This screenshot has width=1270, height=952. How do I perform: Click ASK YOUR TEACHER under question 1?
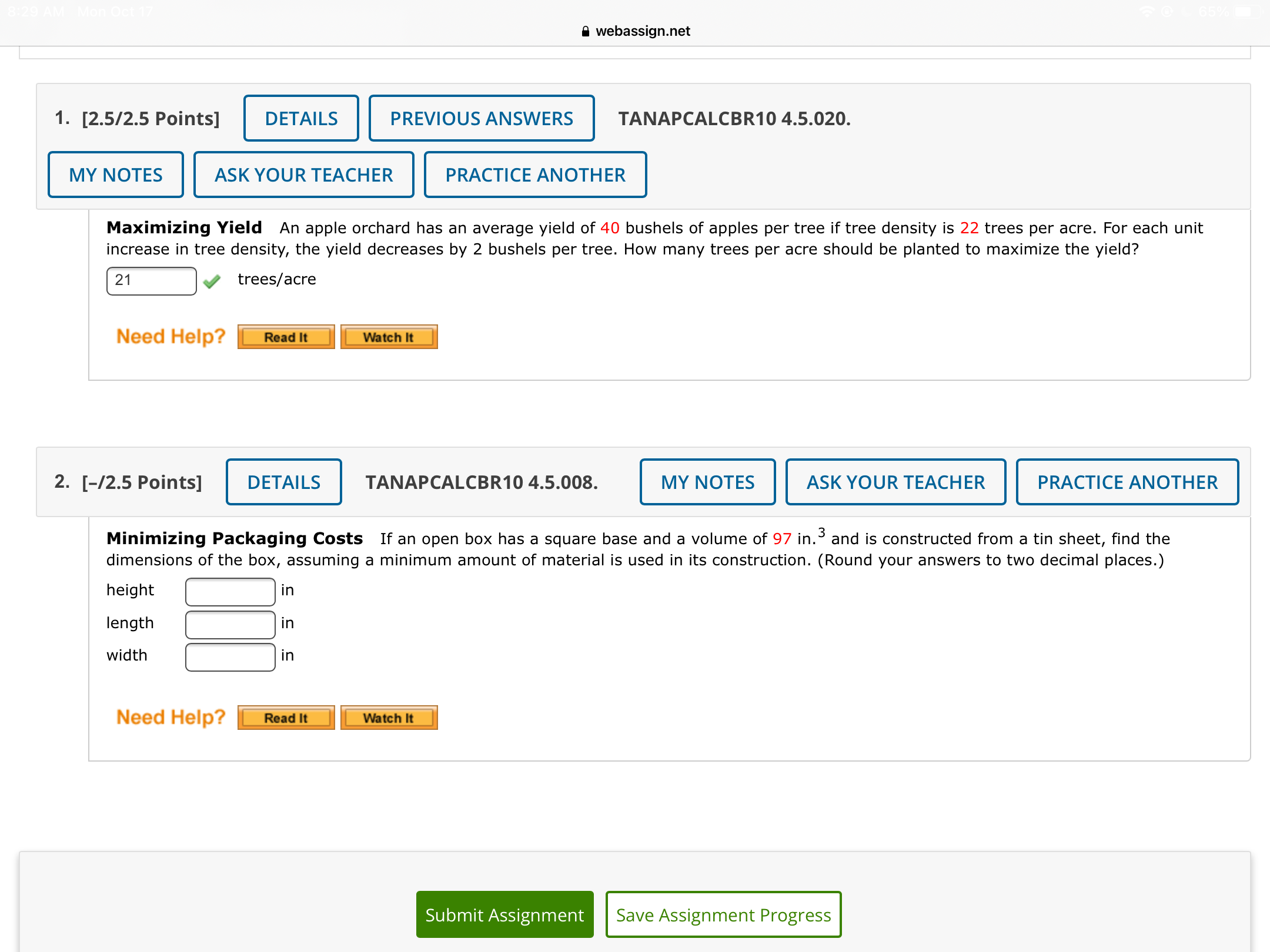pyautogui.click(x=303, y=175)
